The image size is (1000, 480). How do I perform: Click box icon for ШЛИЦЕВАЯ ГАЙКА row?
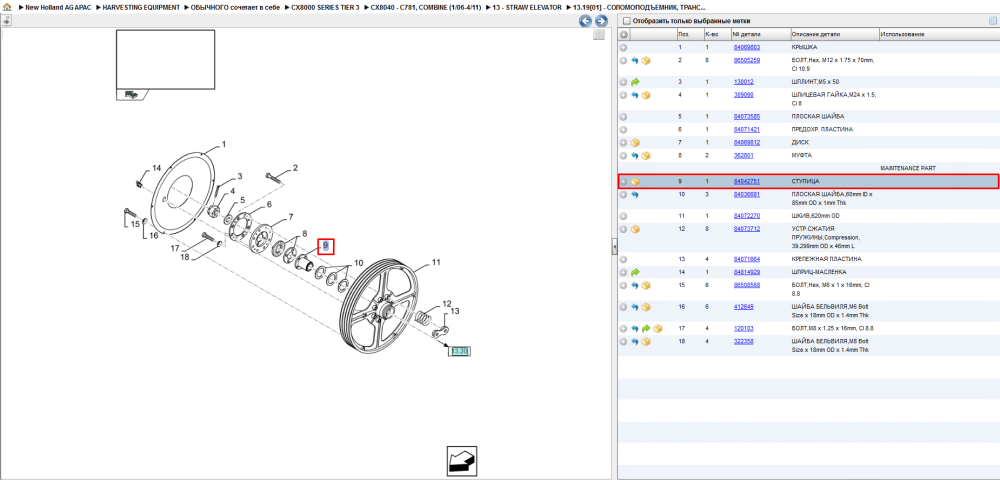coord(645,95)
